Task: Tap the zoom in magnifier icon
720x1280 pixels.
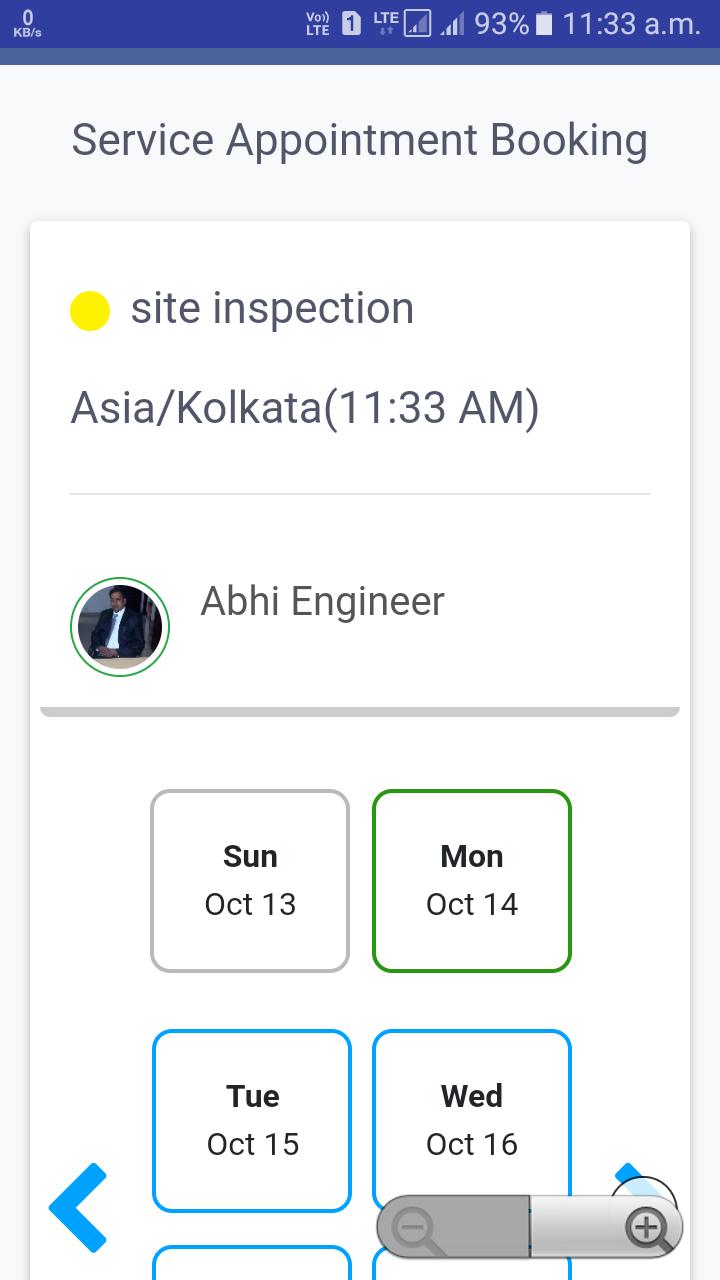Action: (647, 1227)
